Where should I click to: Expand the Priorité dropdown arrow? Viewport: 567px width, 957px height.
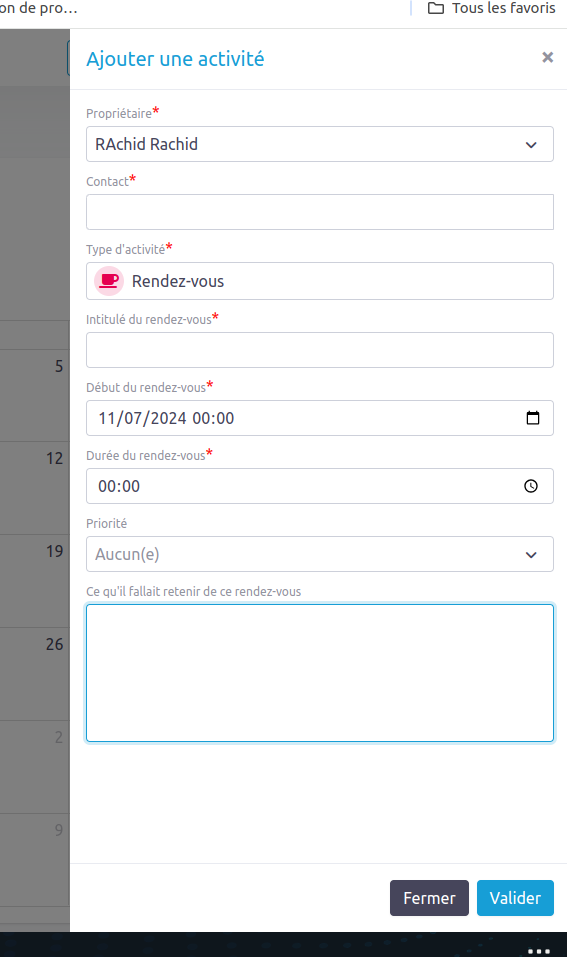coord(531,555)
